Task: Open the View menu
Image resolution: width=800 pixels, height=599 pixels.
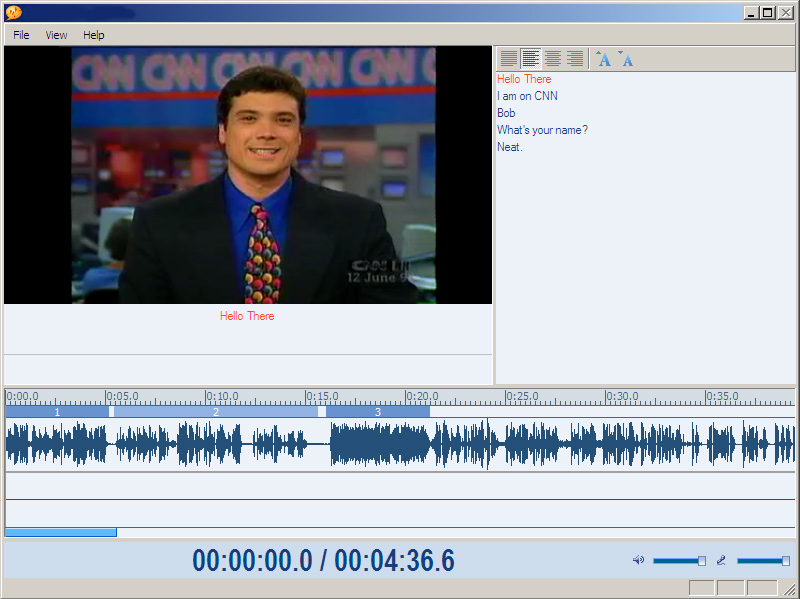Action: click(56, 35)
